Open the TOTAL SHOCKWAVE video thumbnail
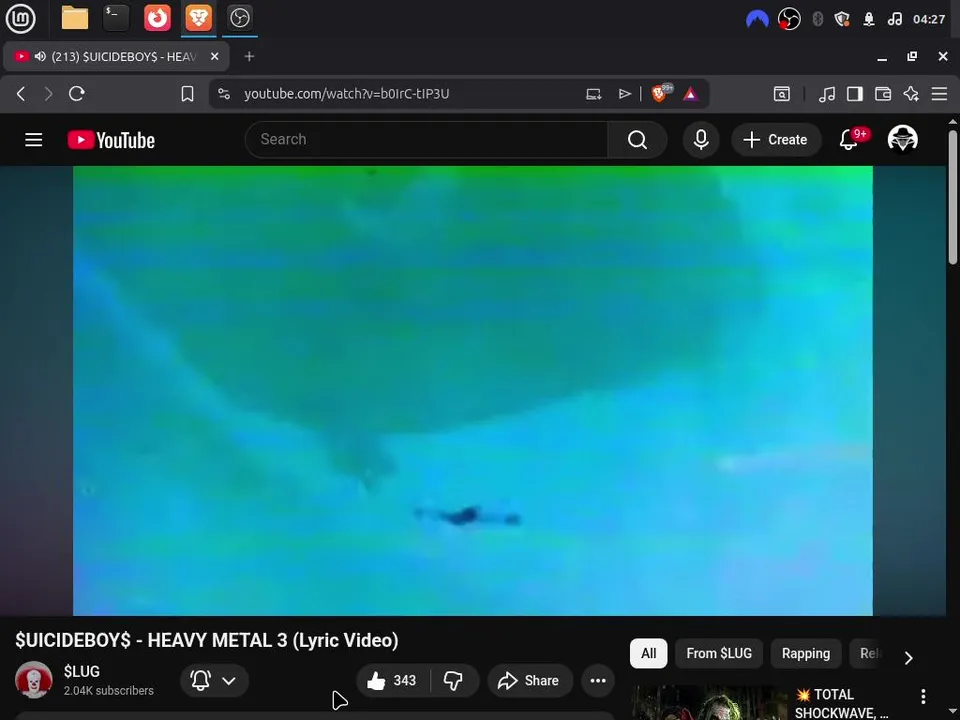Viewport: 960px width, 720px height. (x=709, y=703)
